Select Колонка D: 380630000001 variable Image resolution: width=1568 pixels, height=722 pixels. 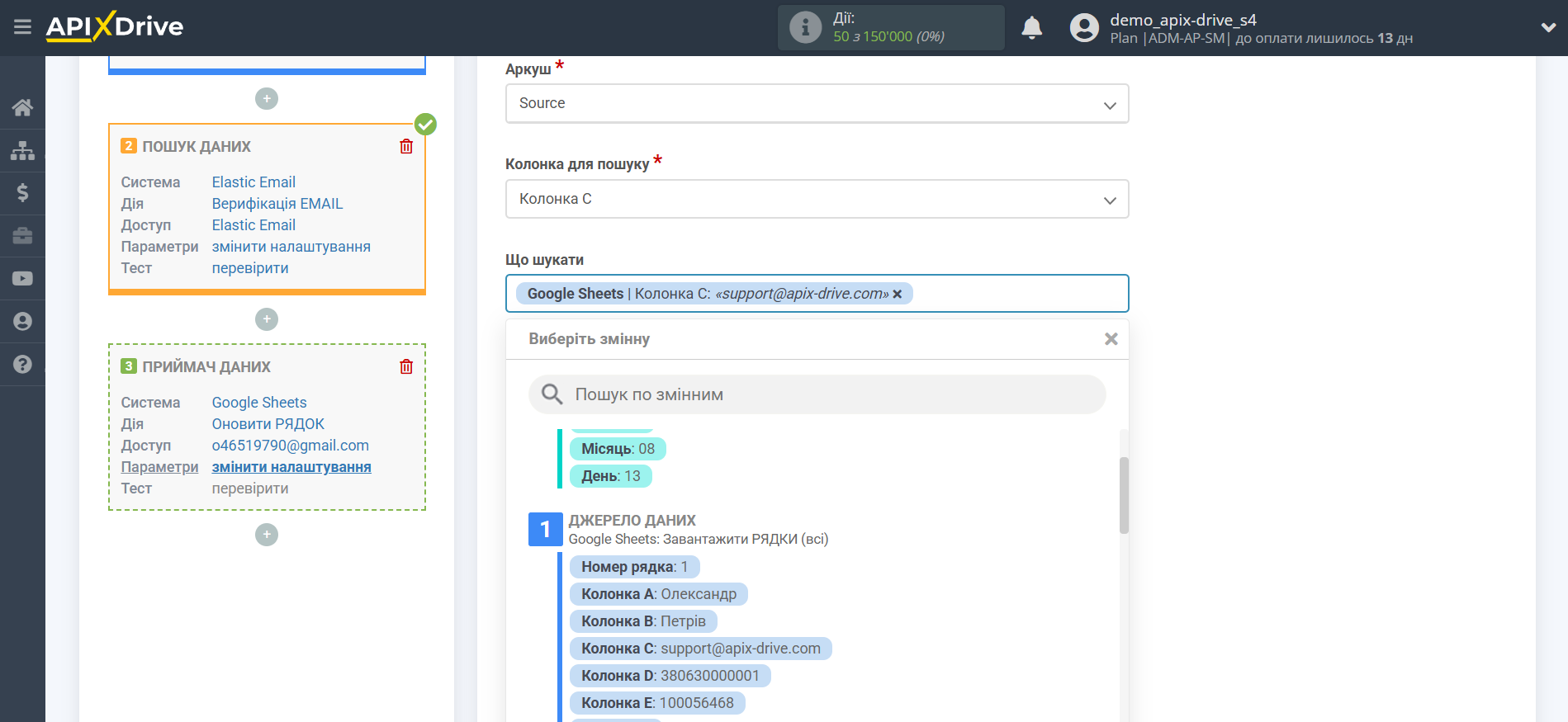coord(670,676)
